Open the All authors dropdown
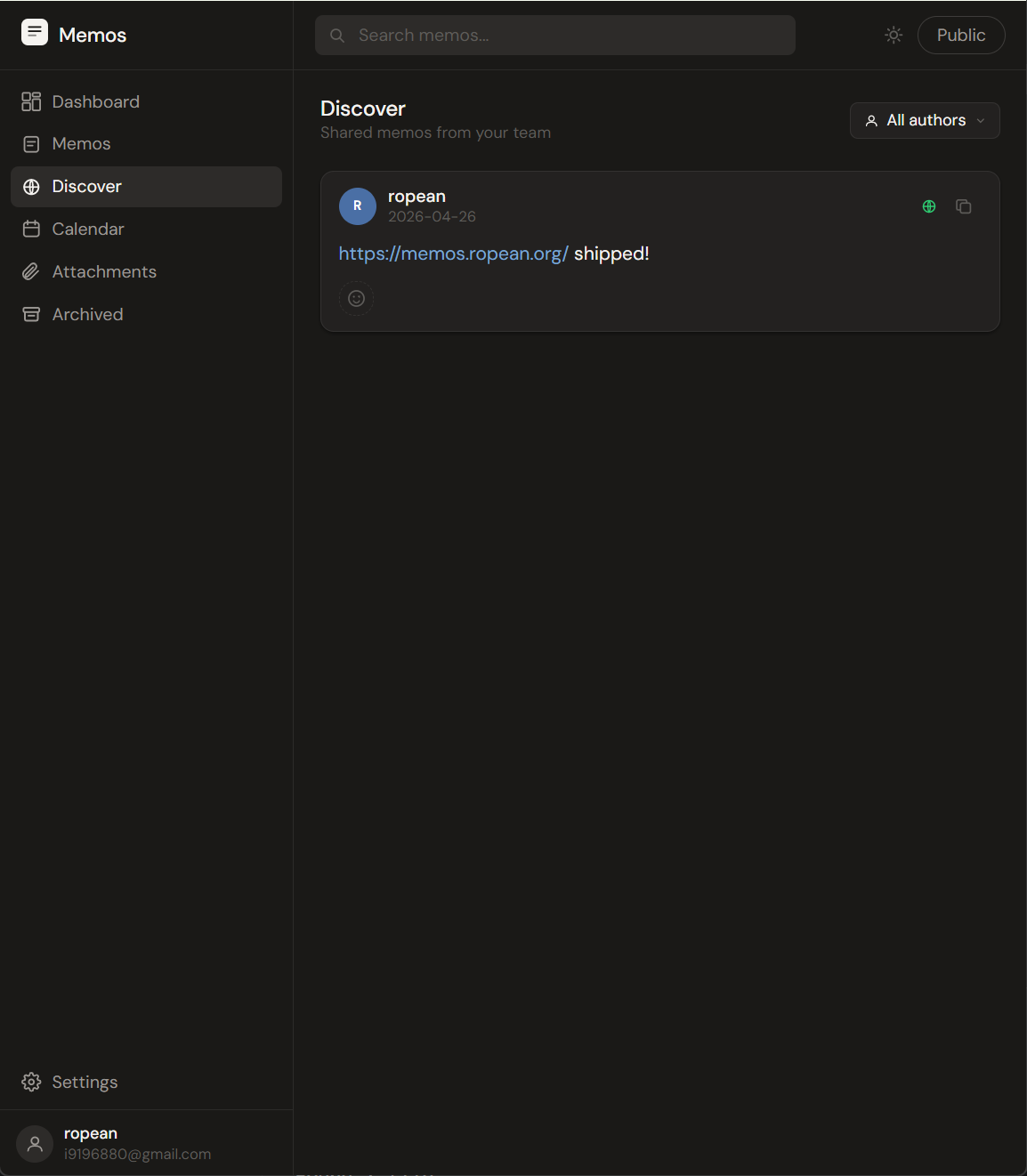The width and height of the screenshot is (1027, 1176). tap(924, 120)
